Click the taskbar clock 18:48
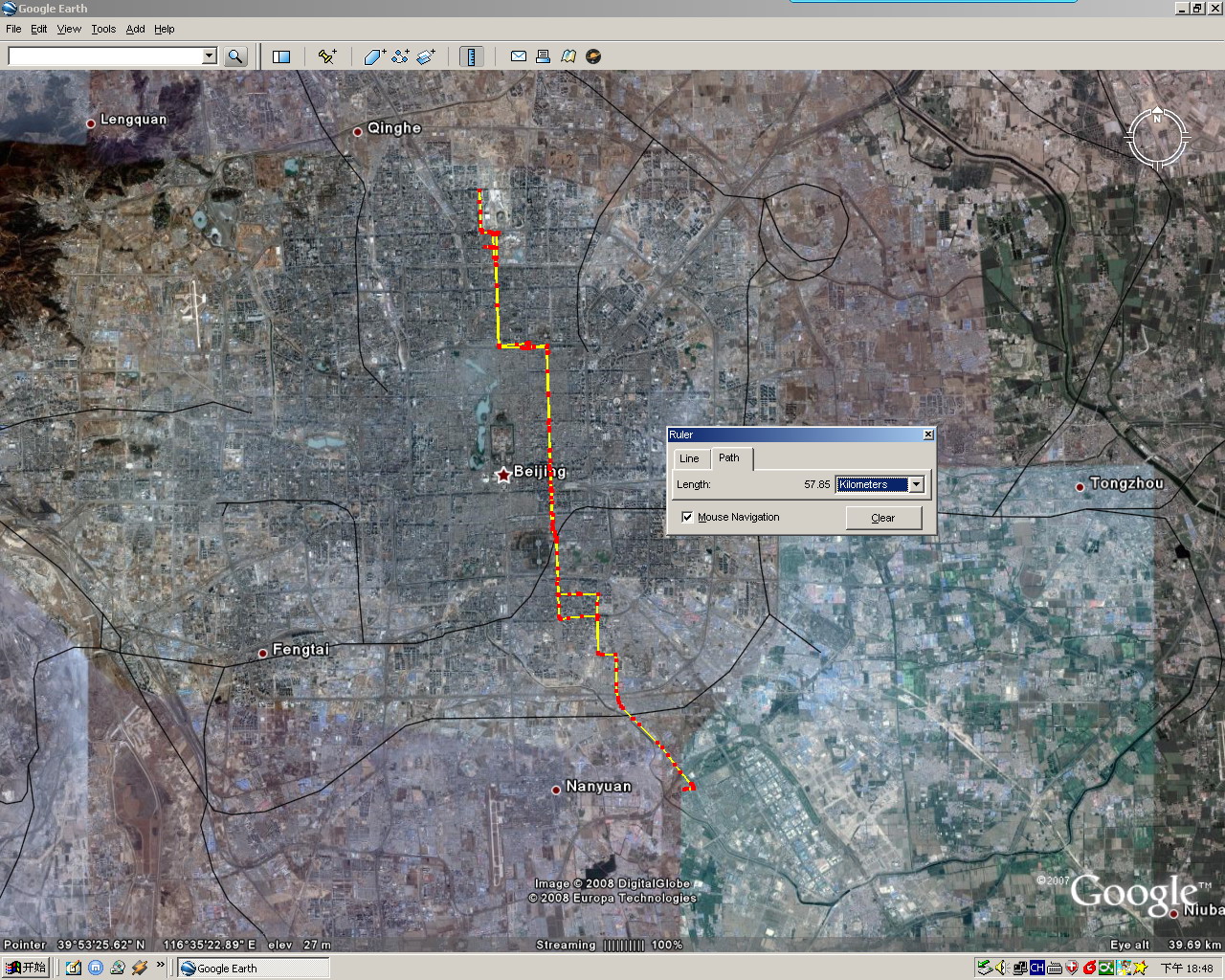This screenshot has width=1225, height=980. (x=1187, y=969)
